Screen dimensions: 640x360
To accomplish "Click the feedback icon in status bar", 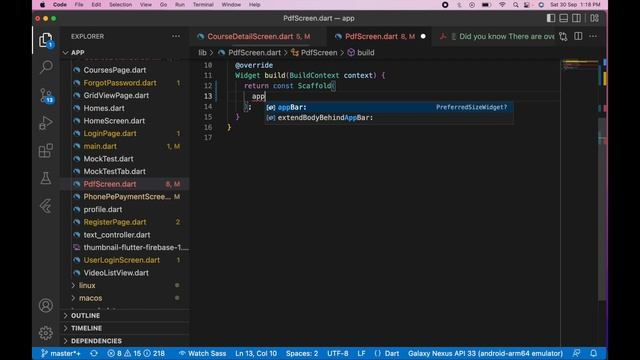I will [x=576, y=353].
